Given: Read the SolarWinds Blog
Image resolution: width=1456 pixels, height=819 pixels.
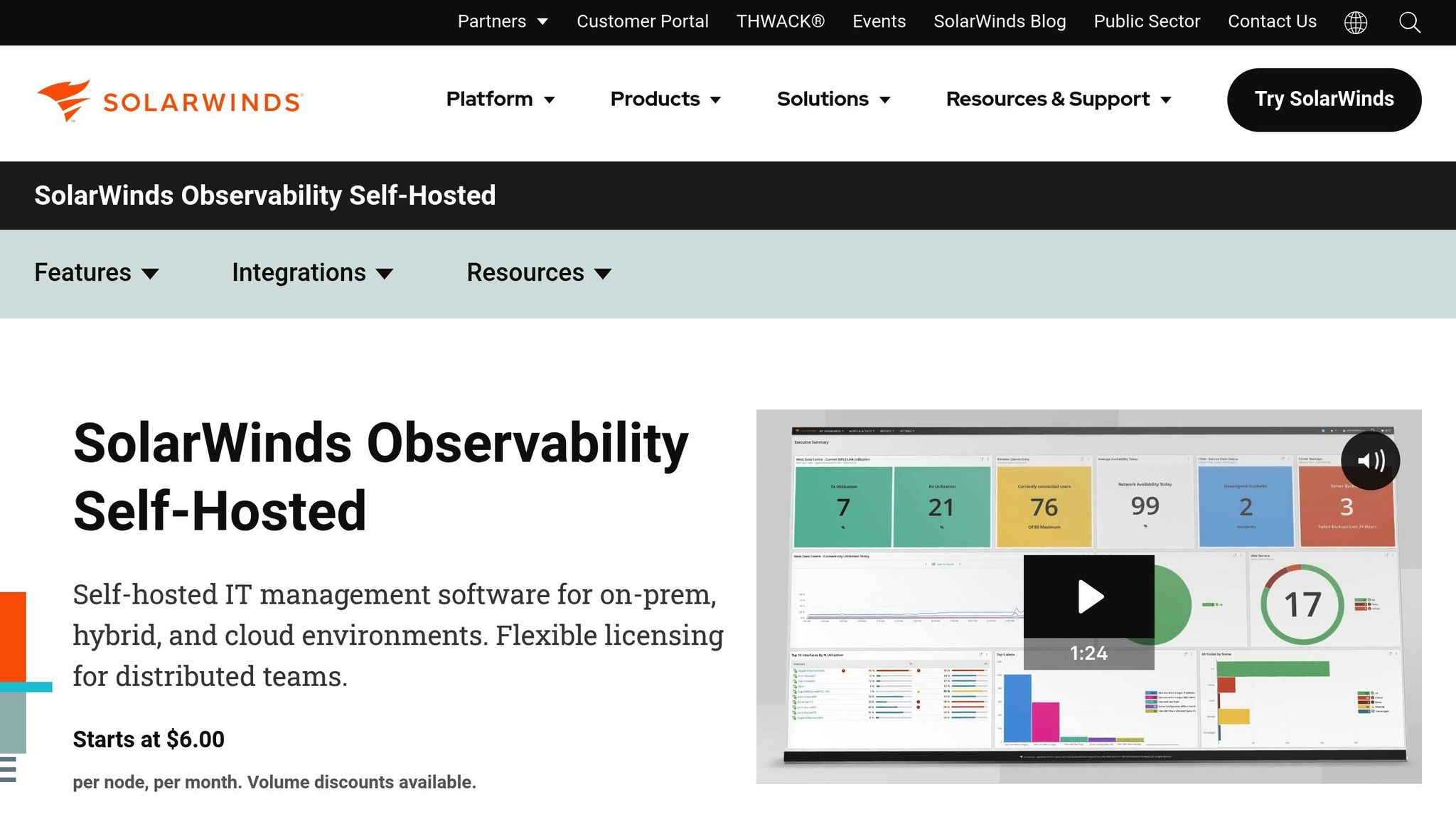Looking at the screenshot, I should coord(1000,21).
